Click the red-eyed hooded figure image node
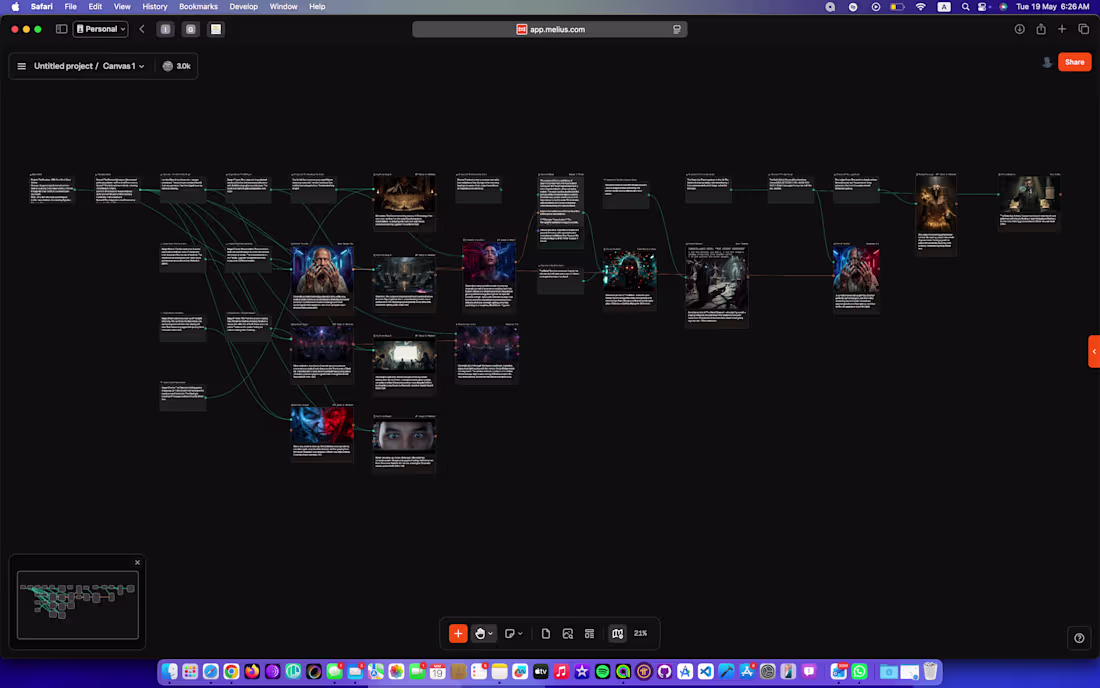This screenshot has height=688, width=1100. pos(630,271)
